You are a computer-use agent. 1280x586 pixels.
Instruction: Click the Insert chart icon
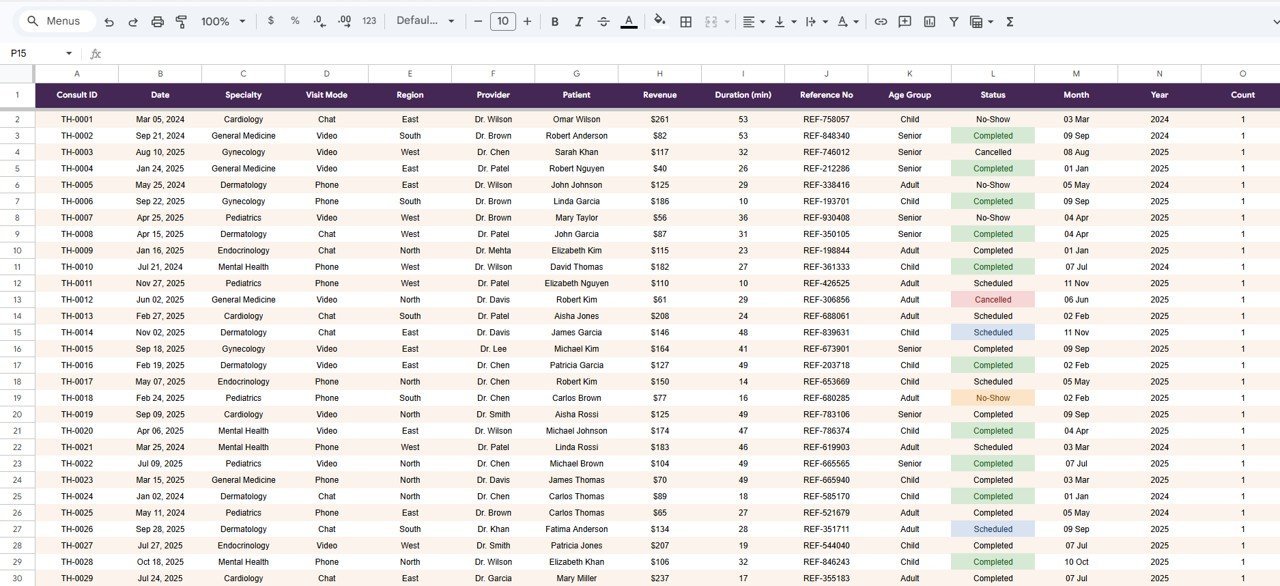pyautogui.click(x=930, y=21)
